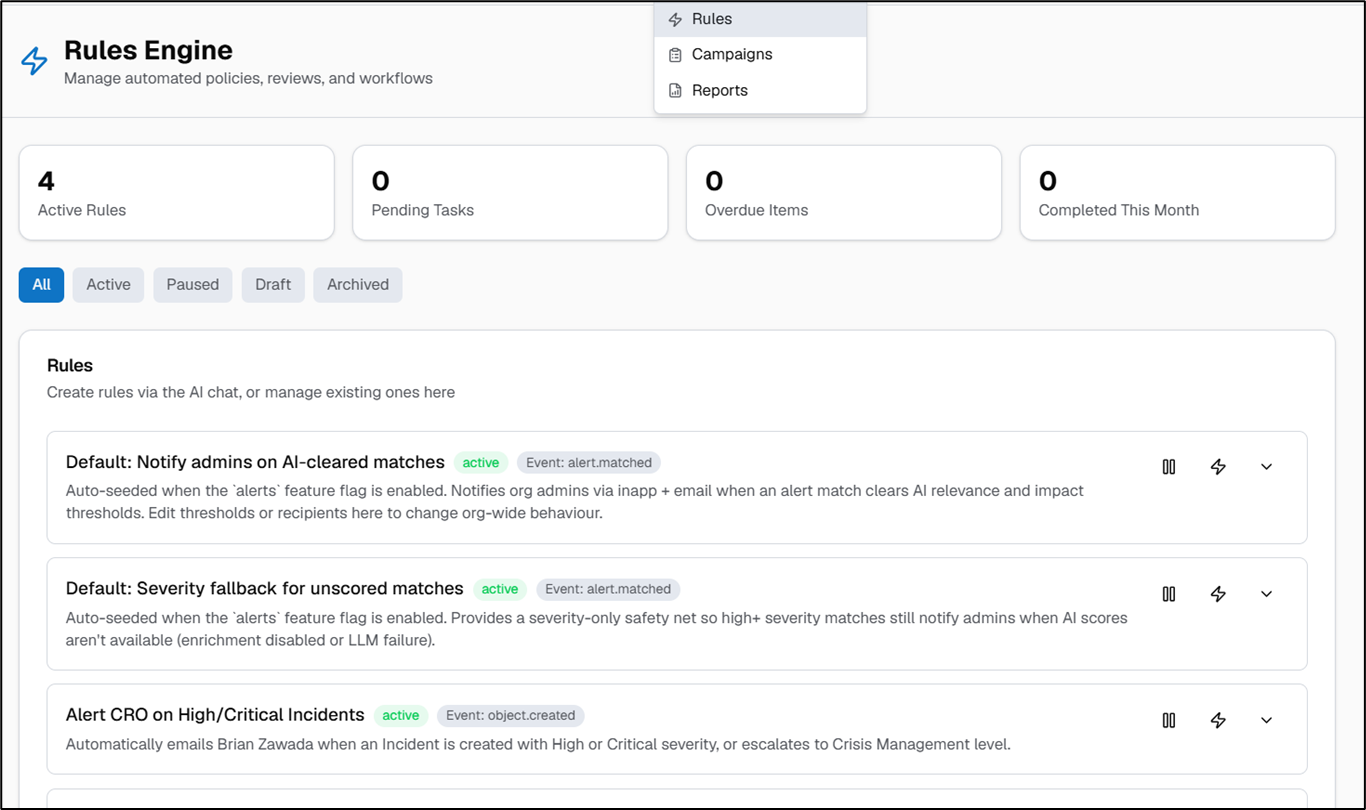
Task: Click the Overdue Items stat card
Action: point(843,193)
